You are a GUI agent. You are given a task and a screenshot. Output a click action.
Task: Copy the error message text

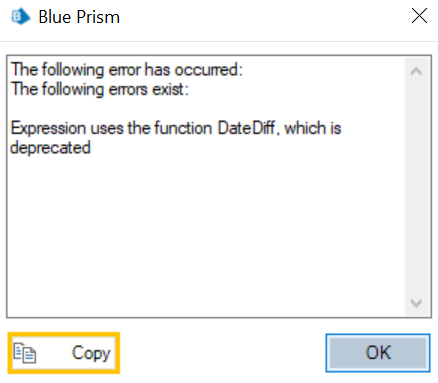tap(64, 353)
